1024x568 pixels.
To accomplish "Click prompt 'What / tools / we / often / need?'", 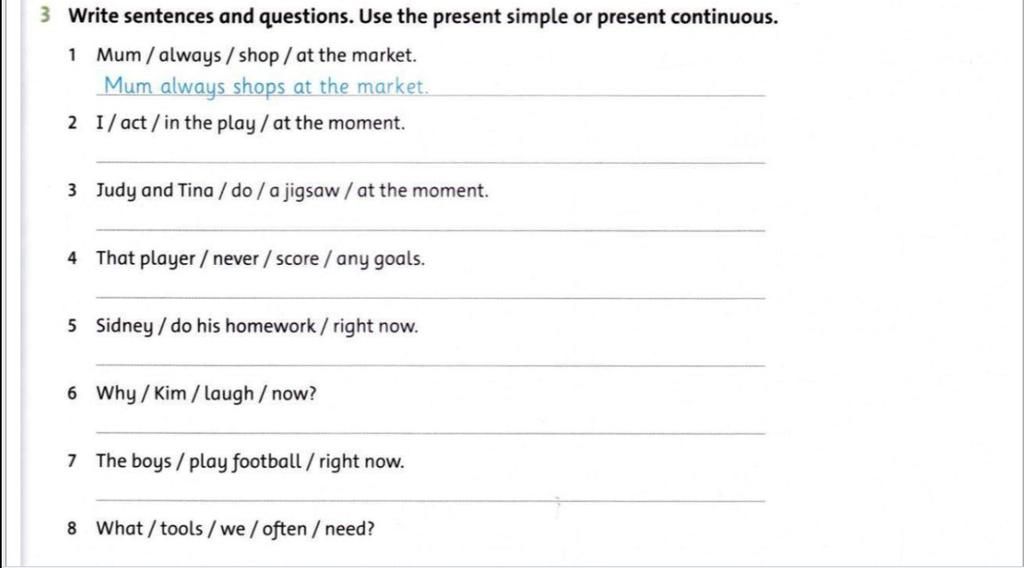I will pyautogui.click(x=236, y=529).
